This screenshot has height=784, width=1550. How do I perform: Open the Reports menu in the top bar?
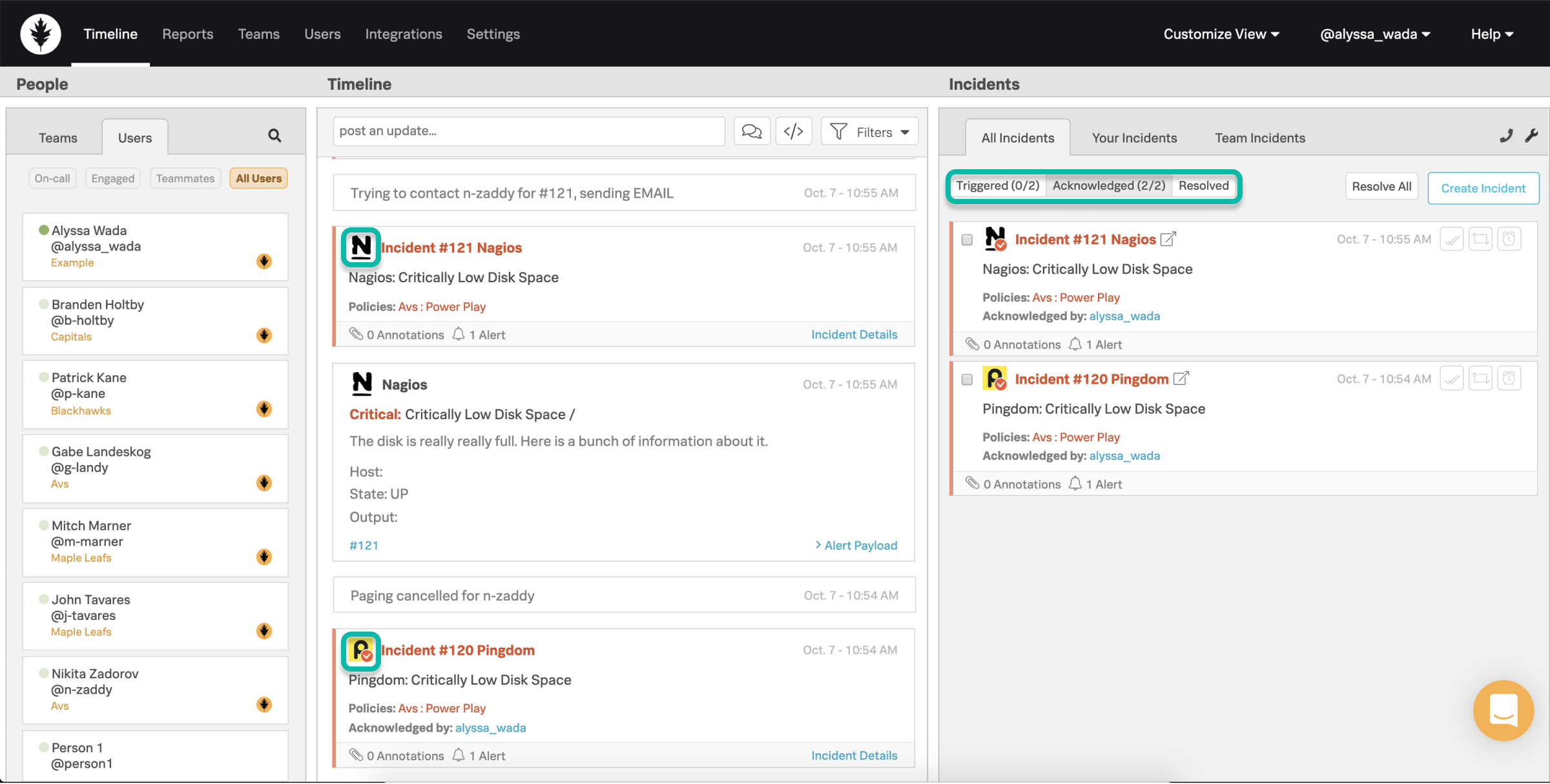click(187, 34)
